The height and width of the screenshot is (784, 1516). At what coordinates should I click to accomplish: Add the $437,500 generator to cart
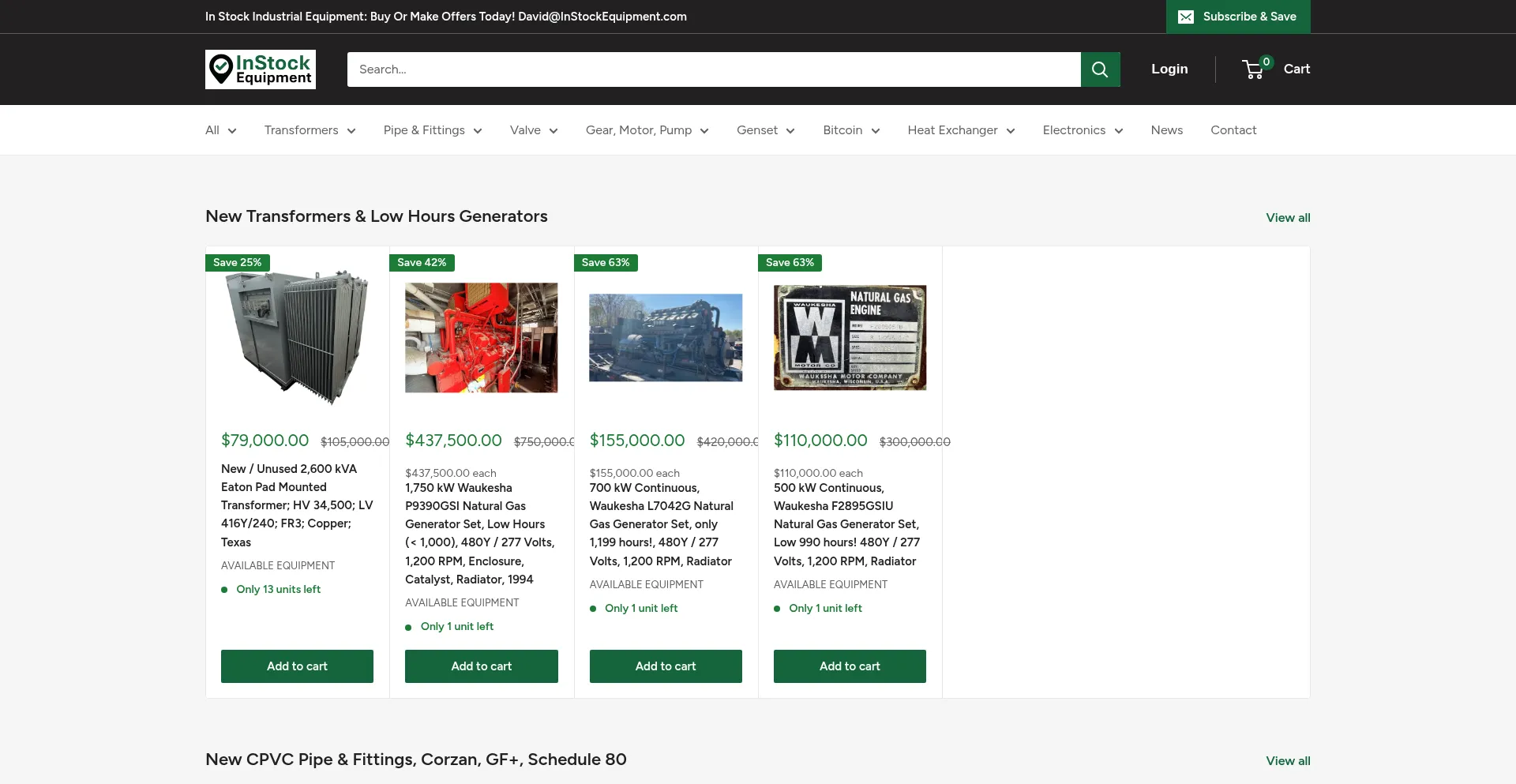click(482, 666)
